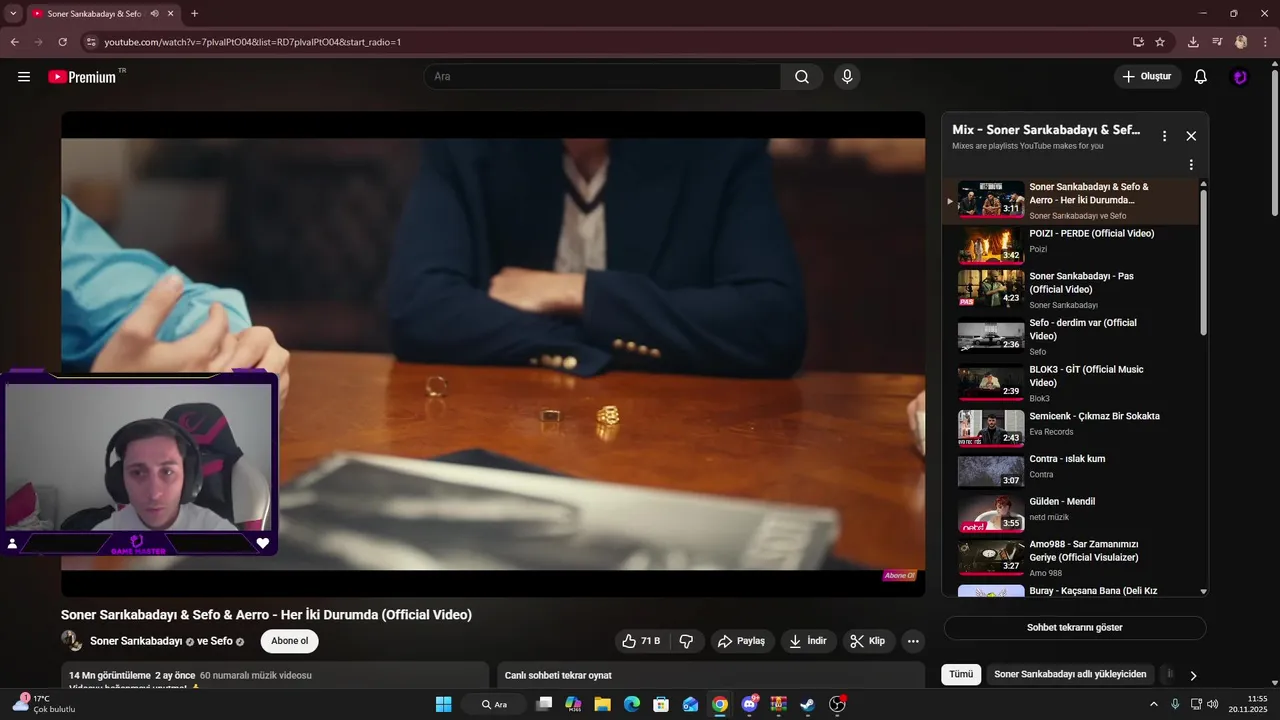
Task: Open the Windows Start menu
Action: (x=443, y=704)
